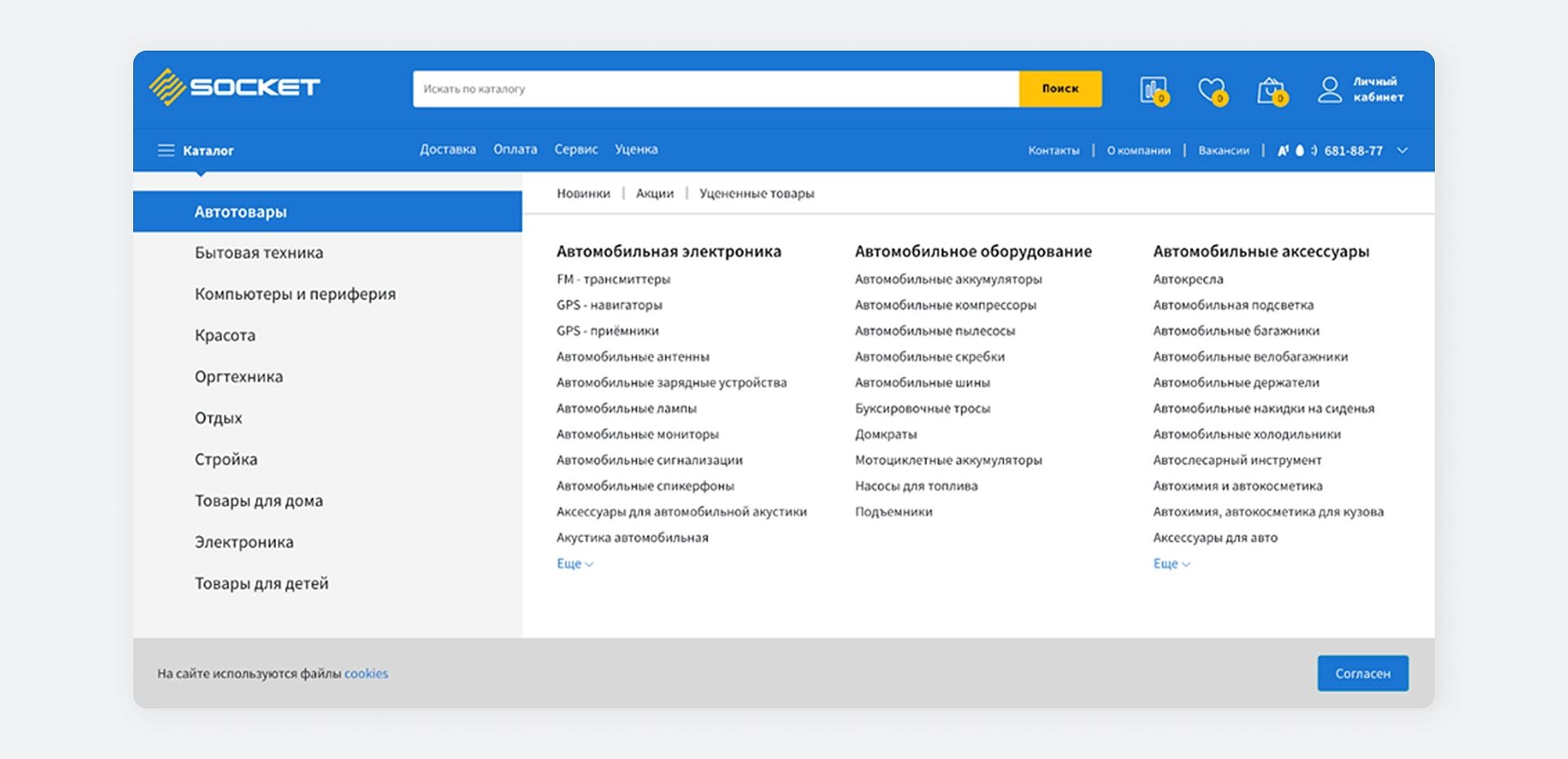Open the favorites heart icon
Viewport: 1568px width, 759px height.
1211,90
